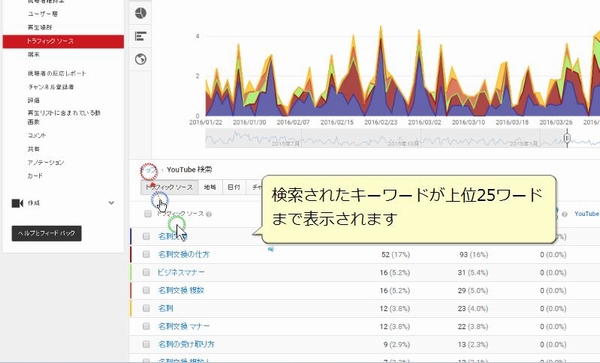The image size is (600, 363).
Task: Check the box for 名刺交換 複数 row
Action: tap(146, 290)
